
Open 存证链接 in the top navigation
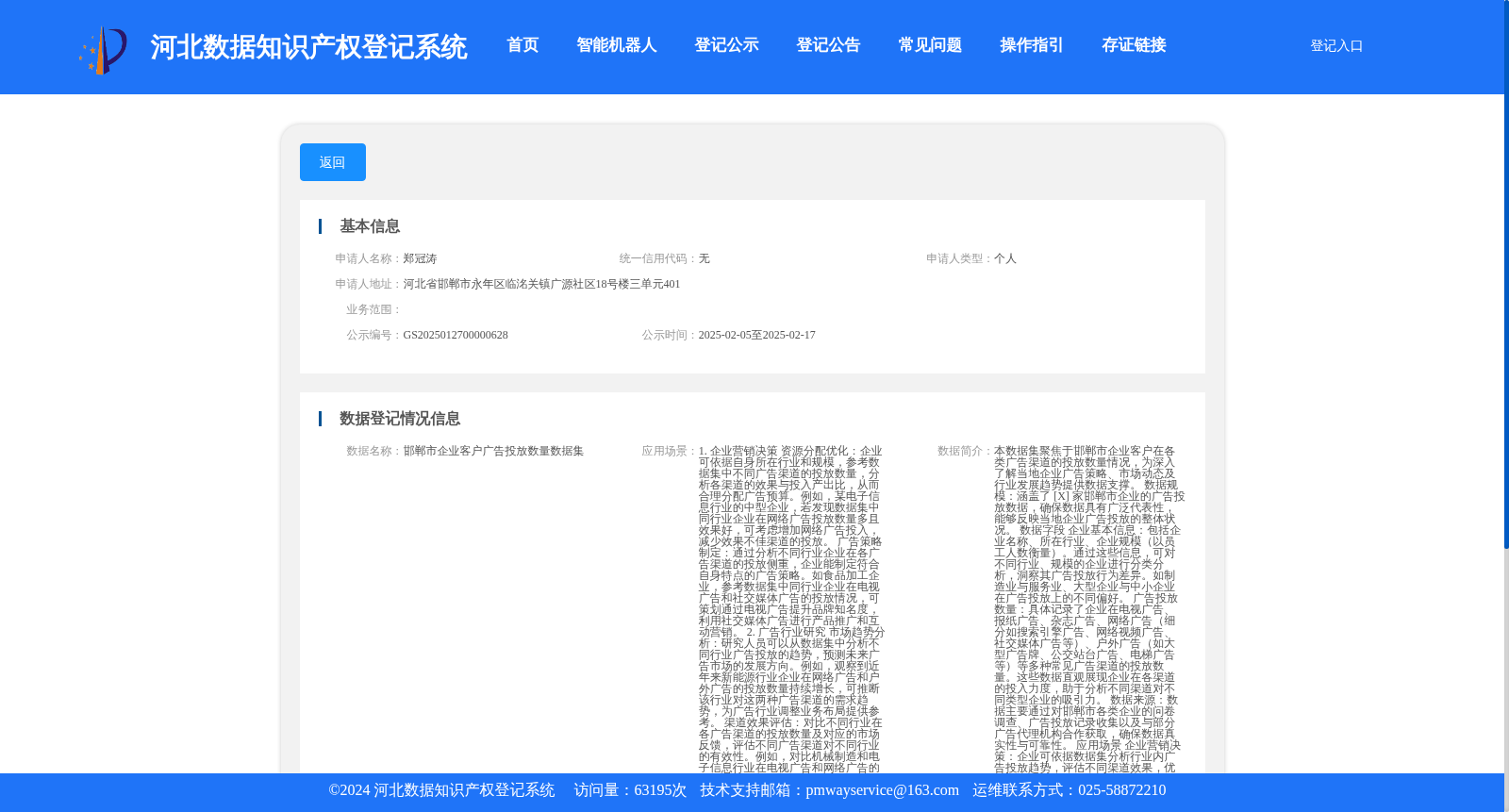pyautogui.click(x=1134, y=45)
